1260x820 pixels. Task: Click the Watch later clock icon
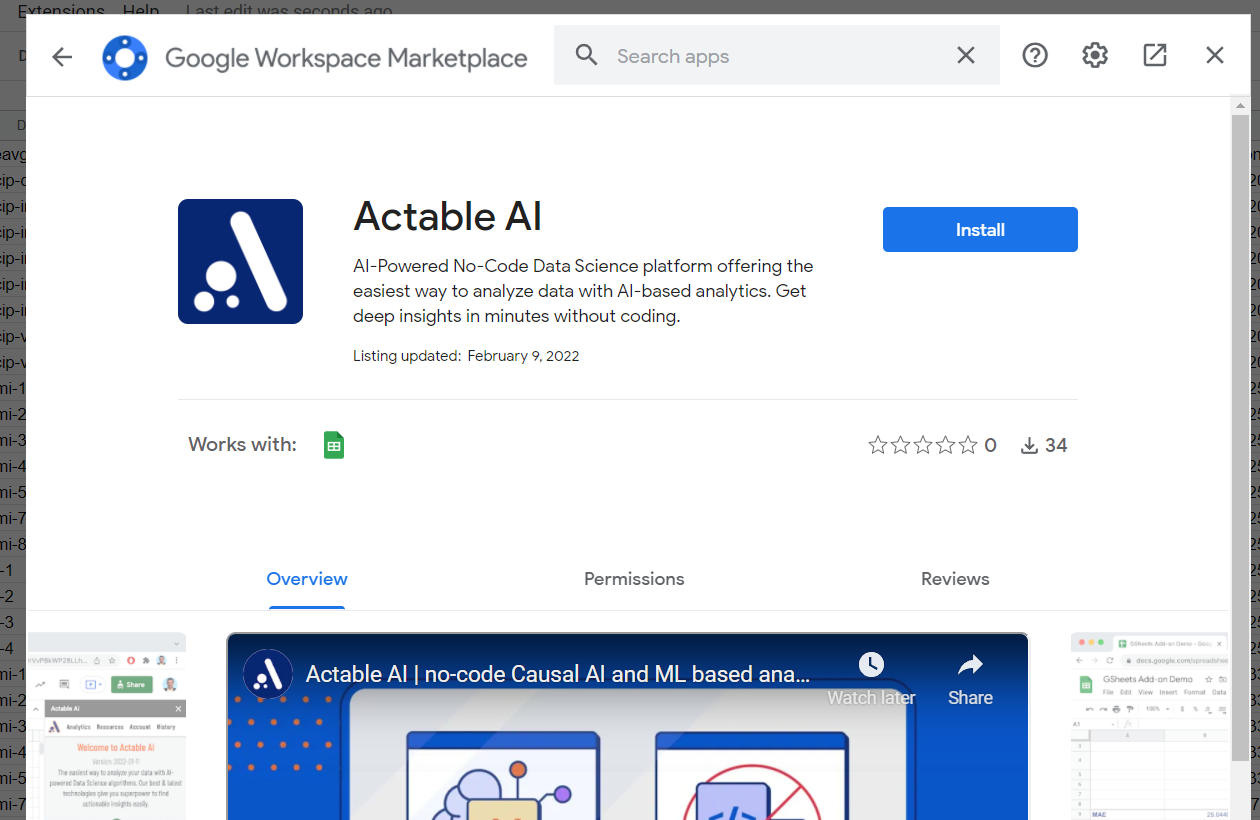click(x=871, y=665)
